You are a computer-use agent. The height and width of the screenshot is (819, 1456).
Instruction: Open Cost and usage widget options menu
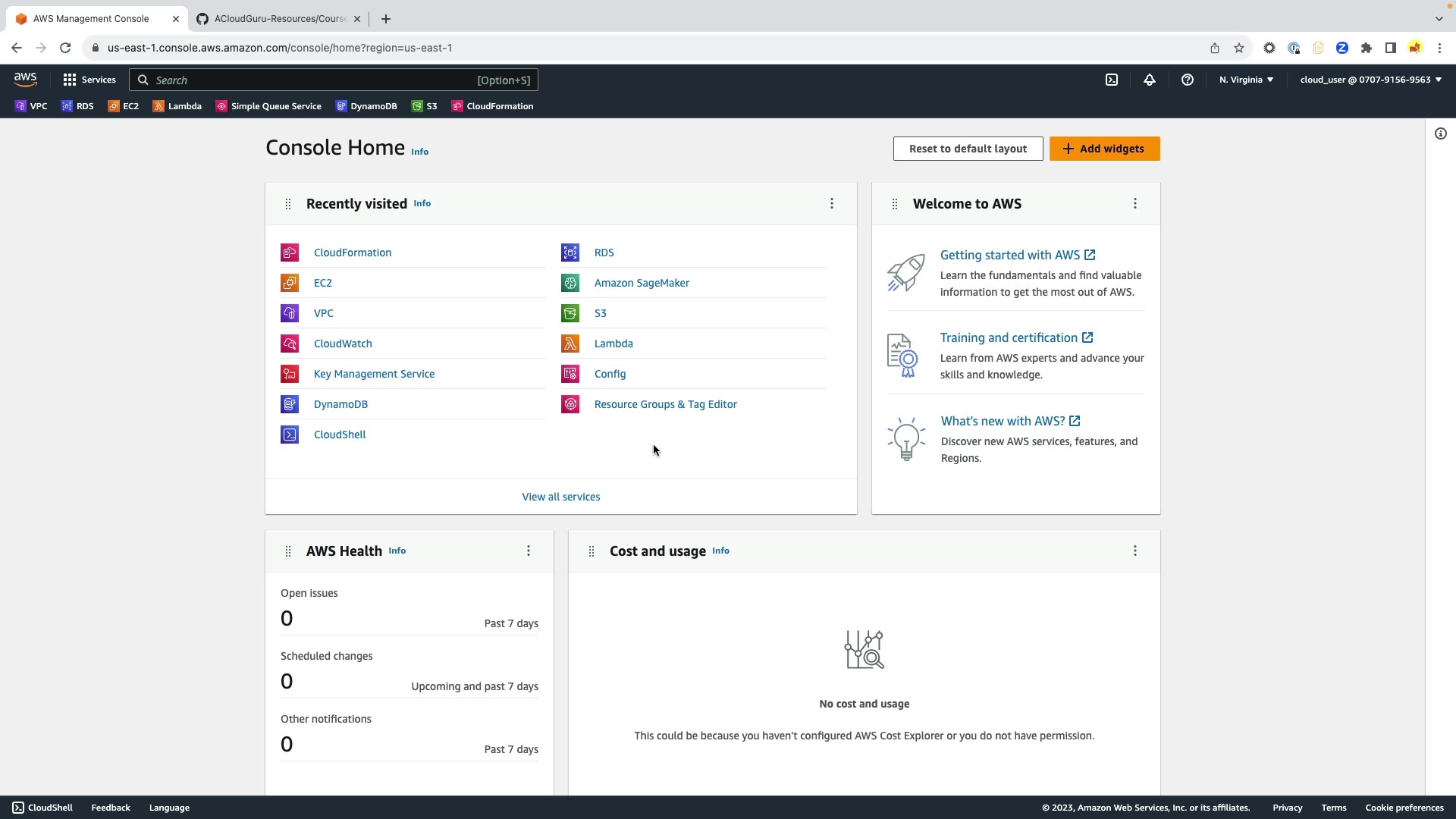pyautogui.click(x=1135, y=551)
